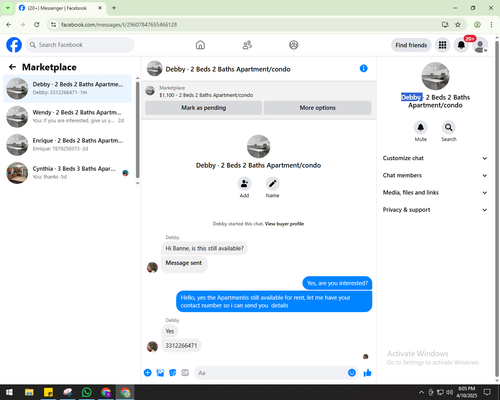Click Mark as pending button
The height and width of the screenshot is (400, 500).
(x=204, y=108)
